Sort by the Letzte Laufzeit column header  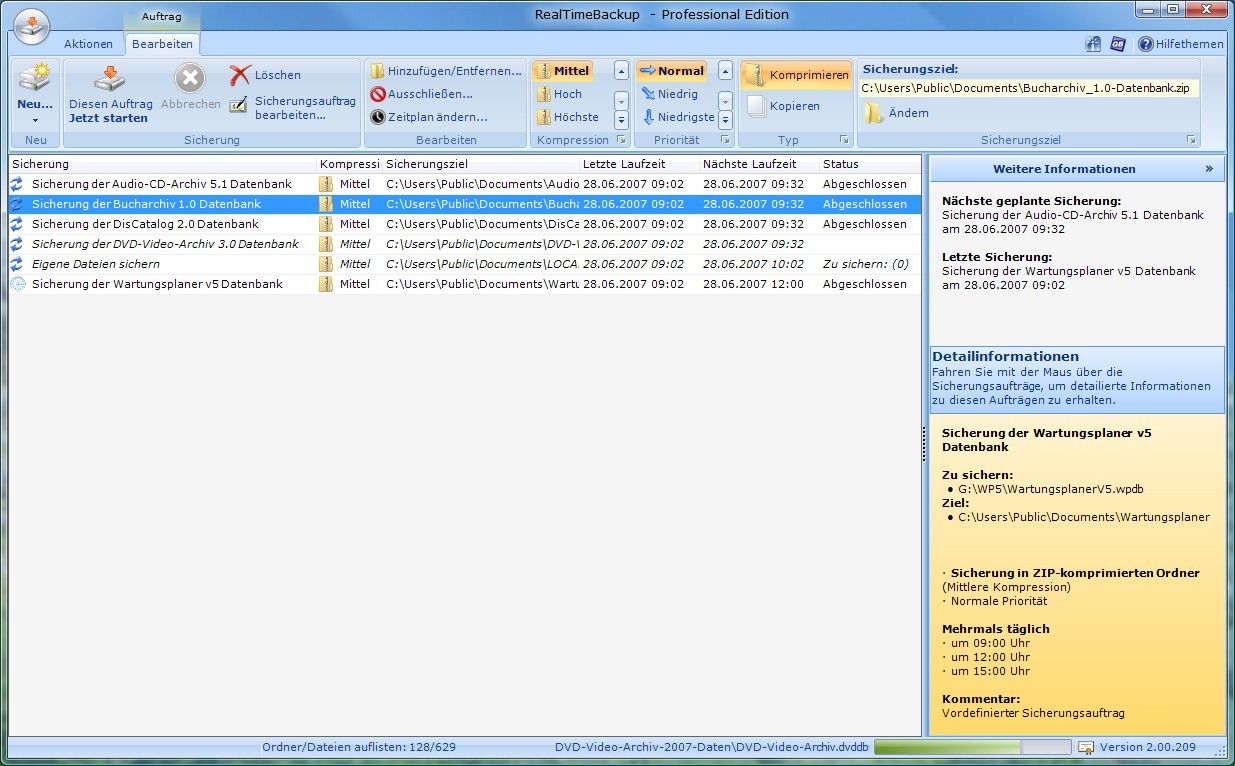click(639, 164)
